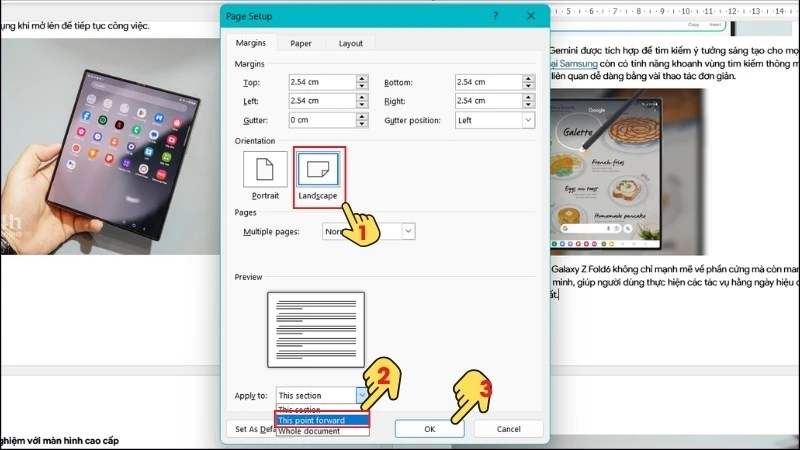Decrease the Gutter value with down arrow
The image size is (800, 450).
tap(362, 124)
